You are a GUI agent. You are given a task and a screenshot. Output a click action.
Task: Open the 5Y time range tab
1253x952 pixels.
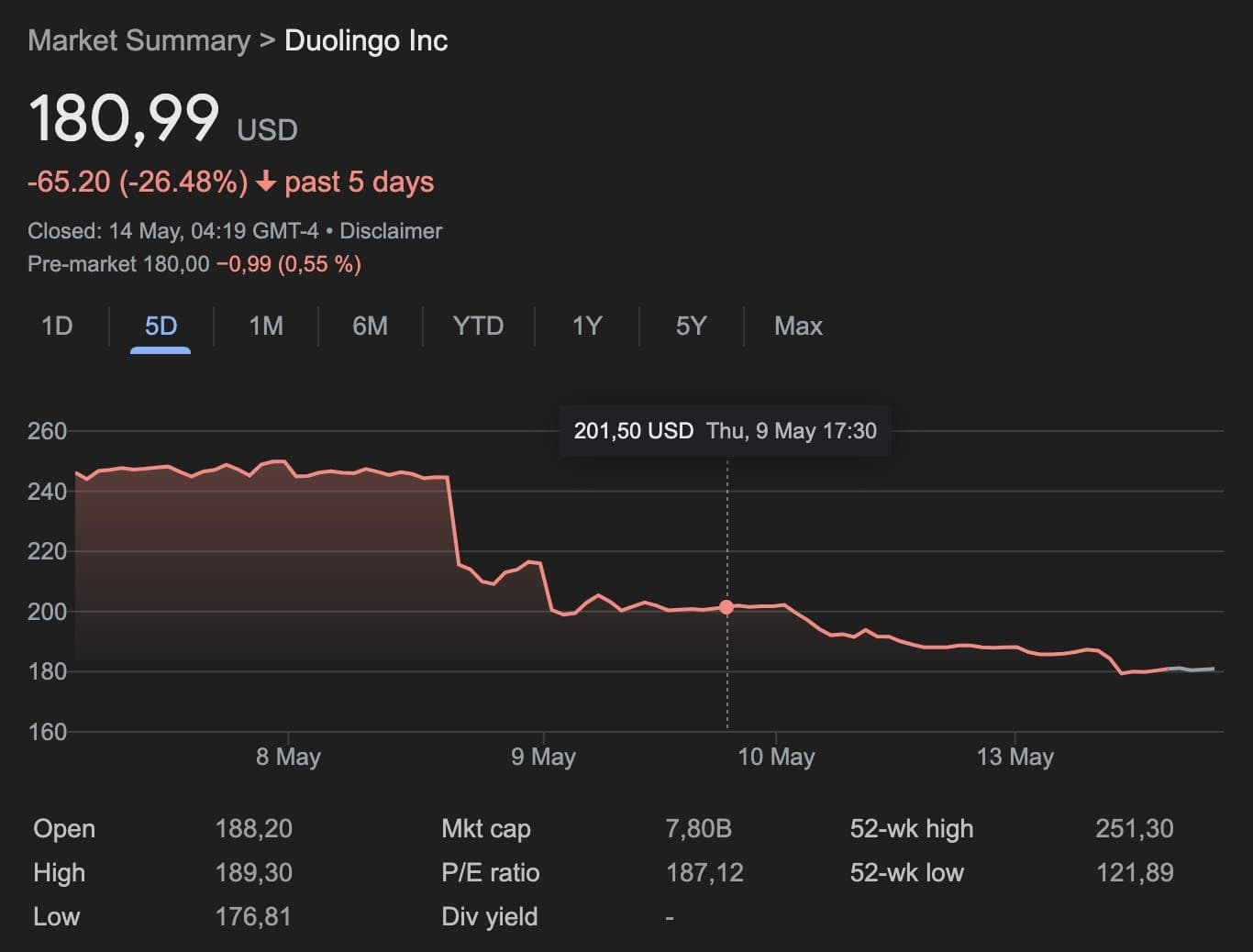click(691, 327)
